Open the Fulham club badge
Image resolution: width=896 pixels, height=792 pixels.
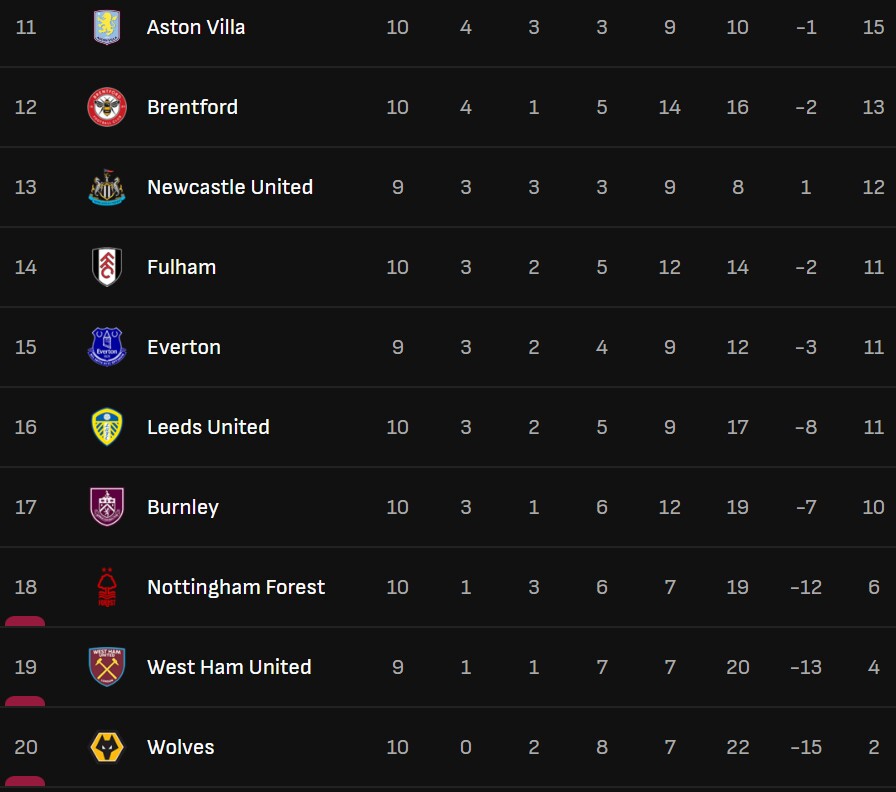pos(106,267)
